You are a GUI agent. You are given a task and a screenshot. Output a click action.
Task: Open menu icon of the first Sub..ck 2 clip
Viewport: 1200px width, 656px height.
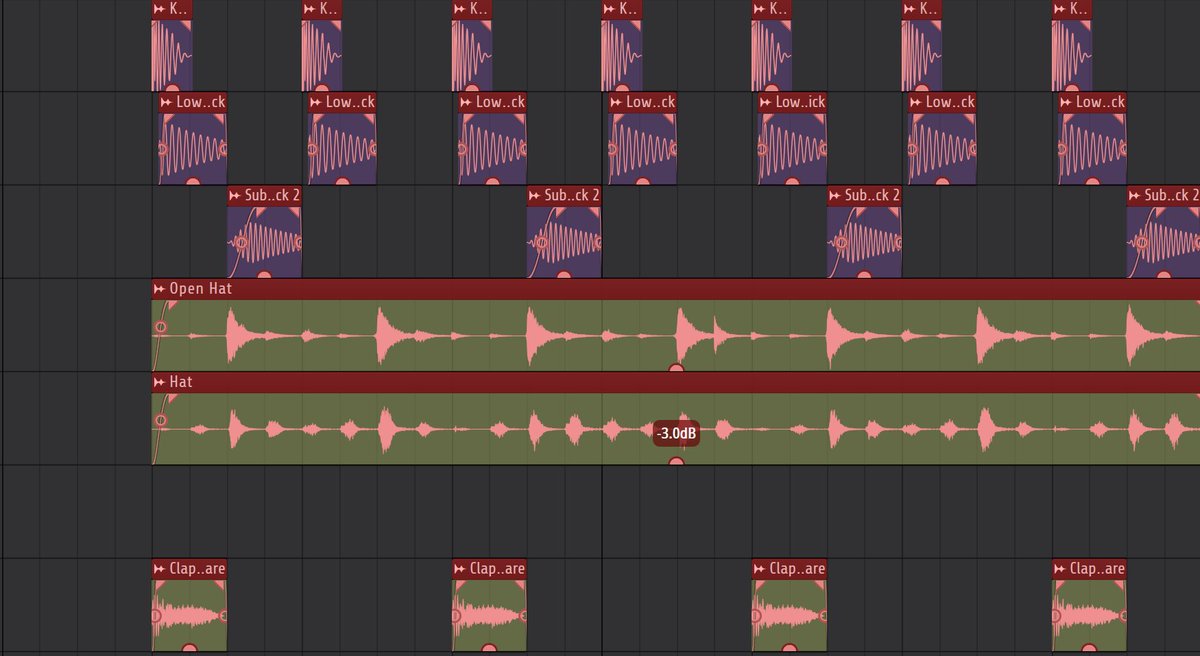(235, 195)
